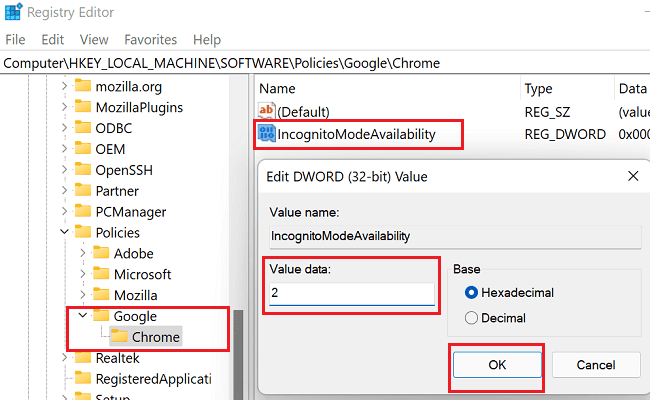Click the IncognitoModeAvailability DWORD icon
Image resolution: width=650 pixels, height=400 pixels.
pos(266,133)
